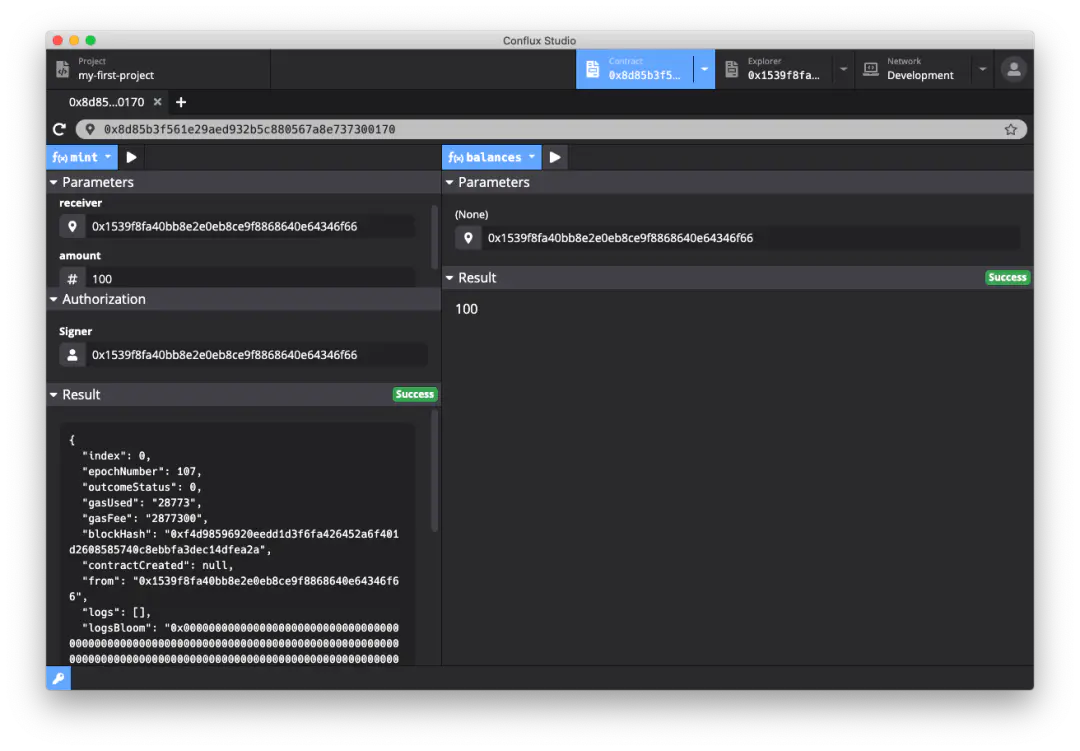This screenshot has width=1080, height=751.
Task: Click the "index": 0 line
Action: click(116, 455)
